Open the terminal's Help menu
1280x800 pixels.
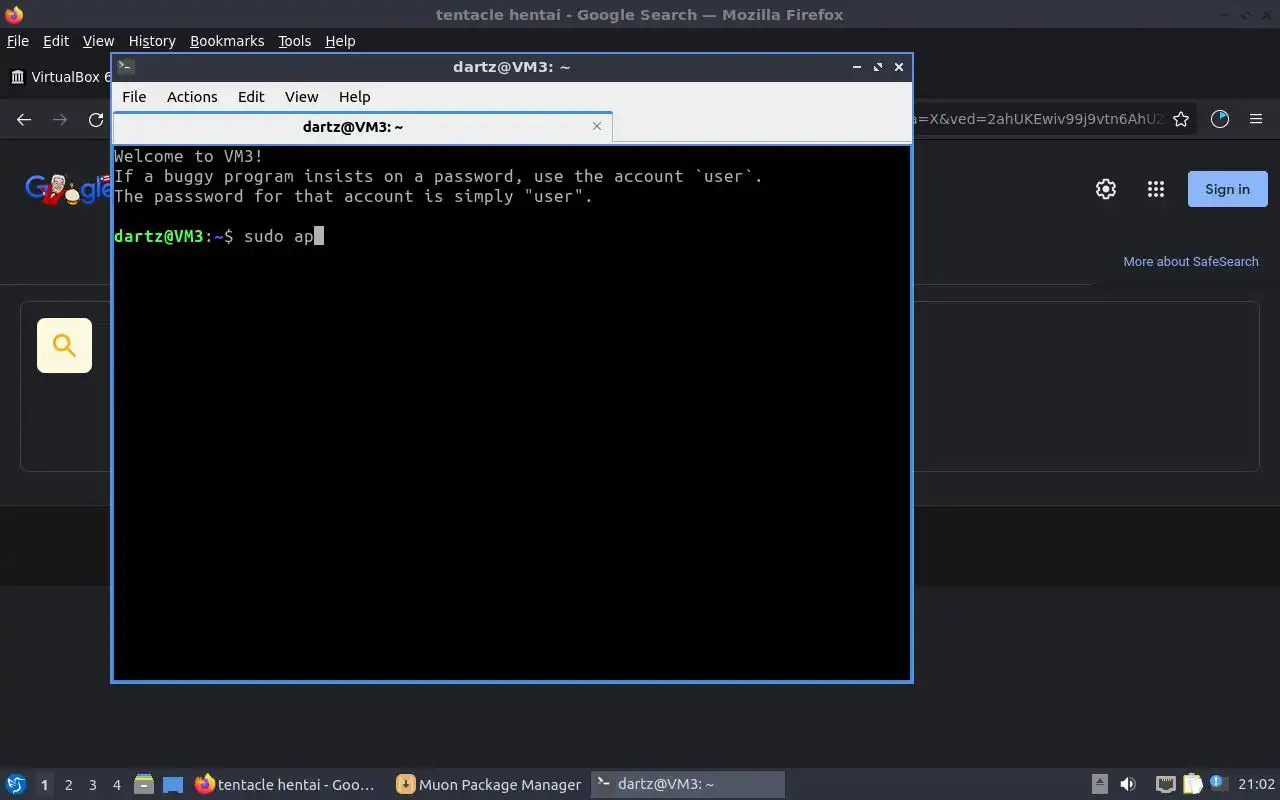(354, 97)
